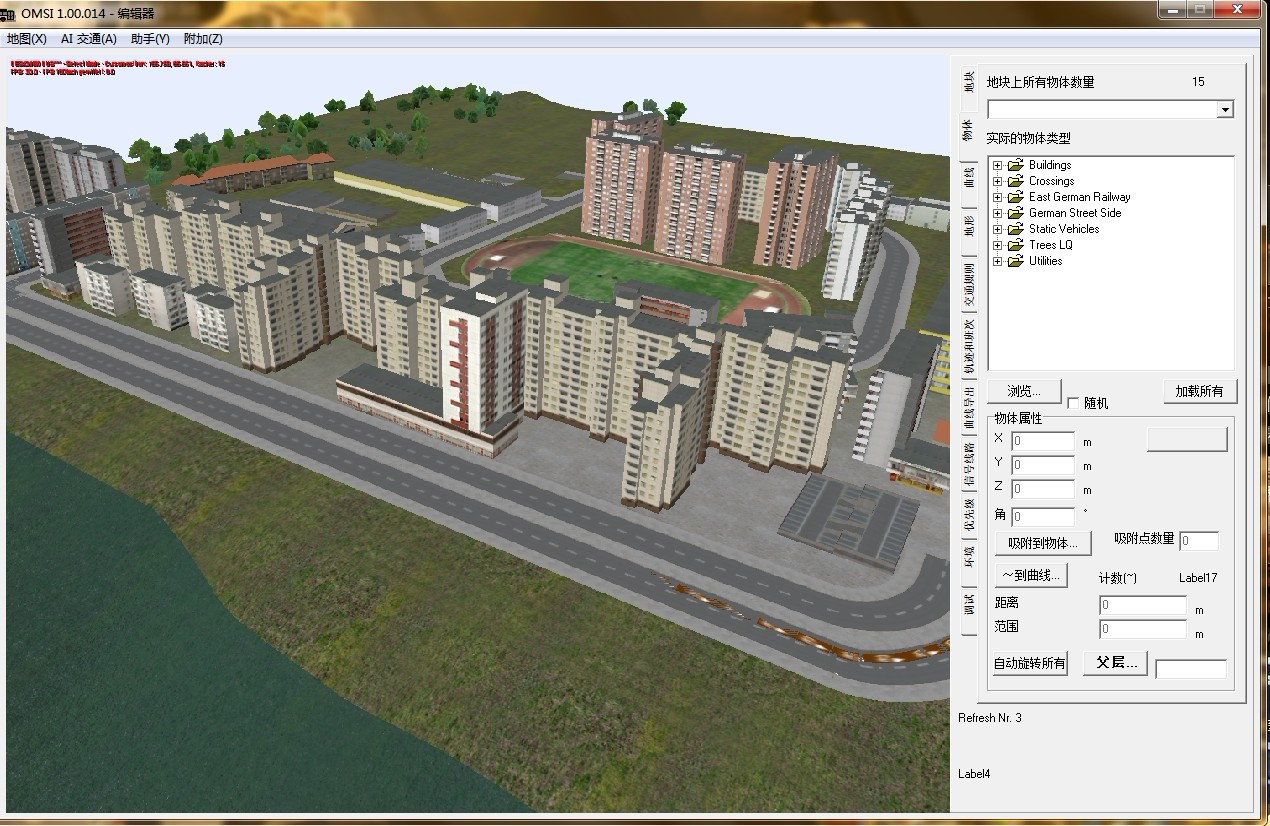Expand the Trees LQ tree node
This screenshot has height=826, width=1270.
coord(997,245)
